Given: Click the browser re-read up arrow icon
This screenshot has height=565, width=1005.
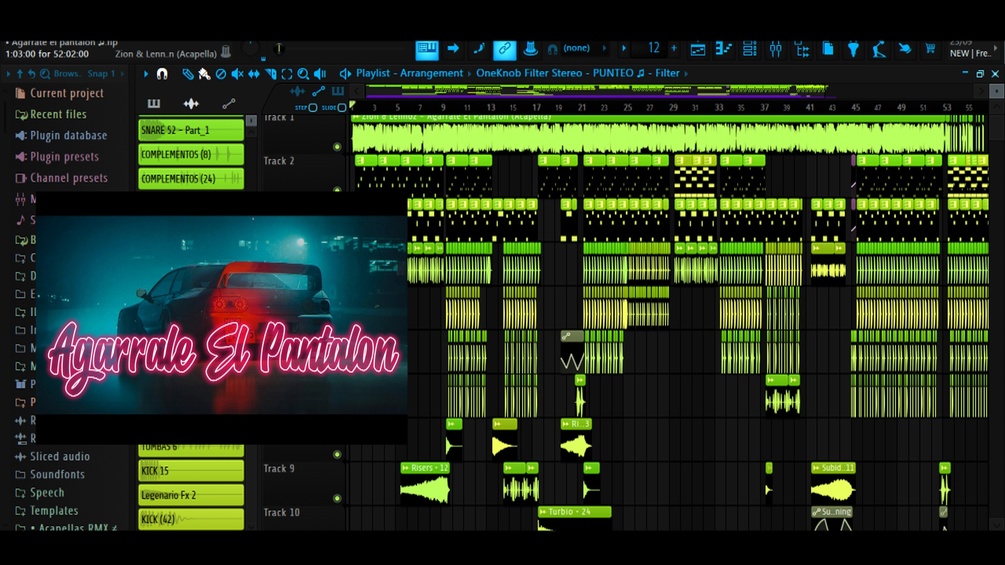Looking at the screenshot, I should coord(19,74).
